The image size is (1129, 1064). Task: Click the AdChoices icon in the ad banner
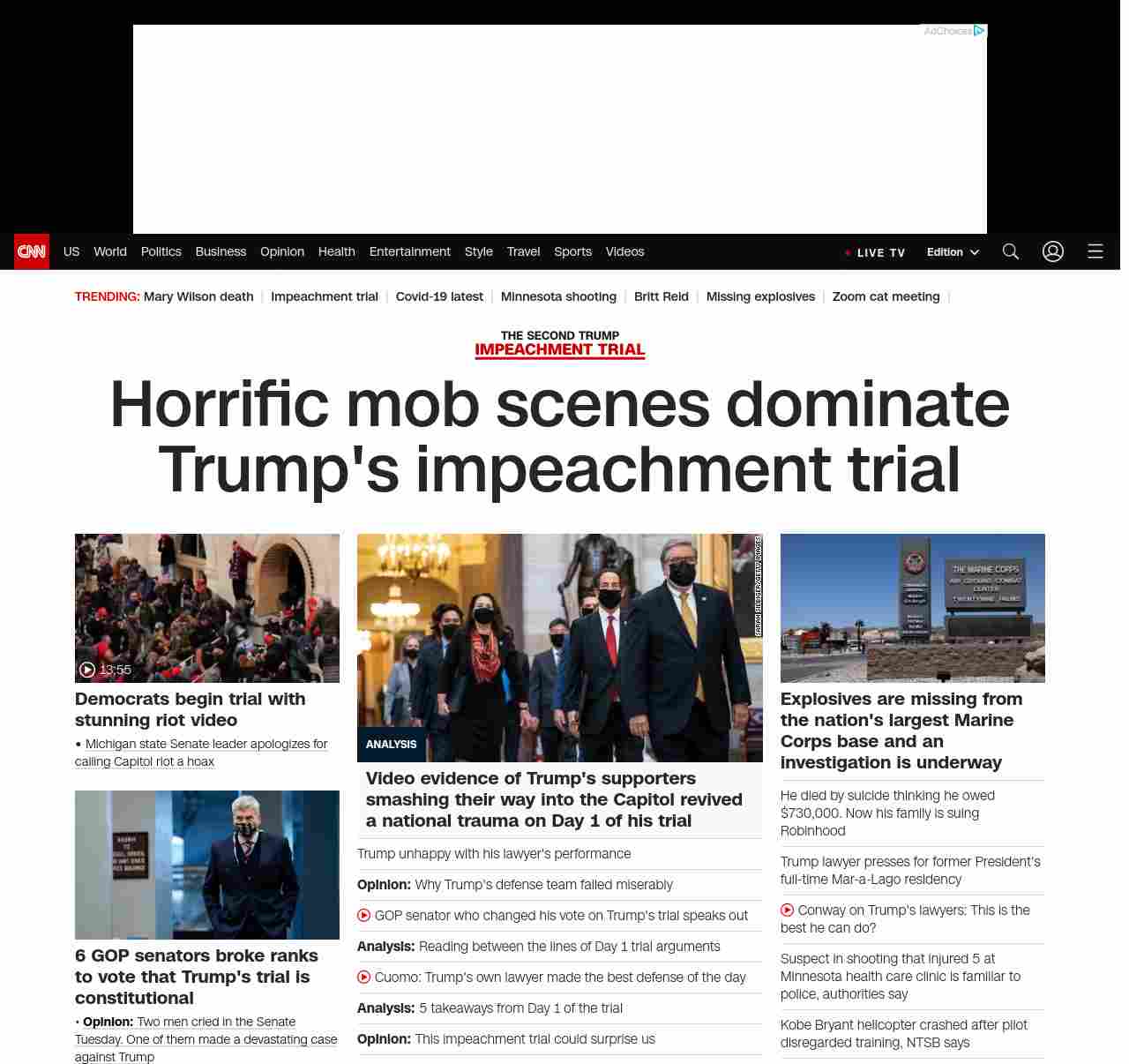[979, 31]
